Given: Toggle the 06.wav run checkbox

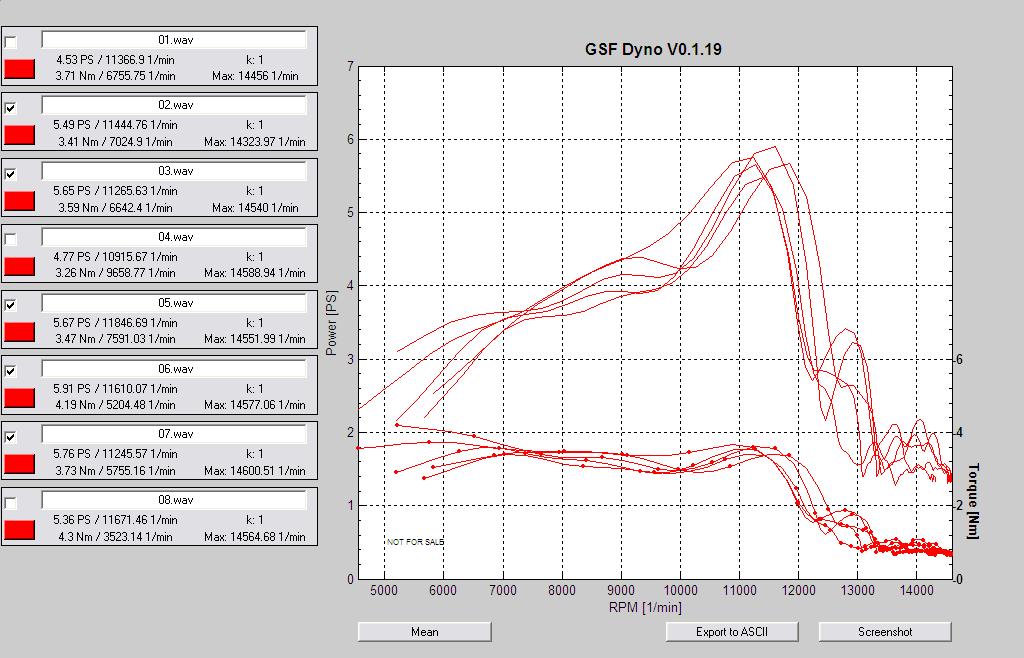Looking at the screenshot, I should point(11,371).
